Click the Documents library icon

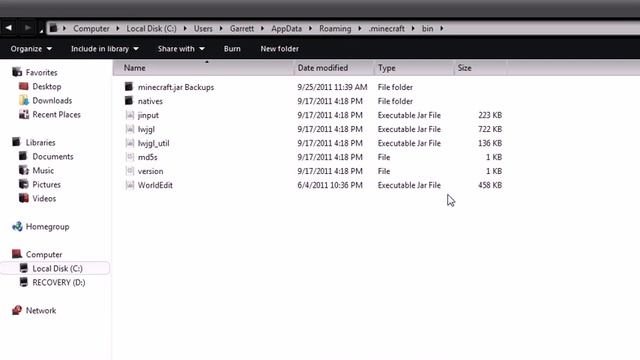(x=24, y=156)
